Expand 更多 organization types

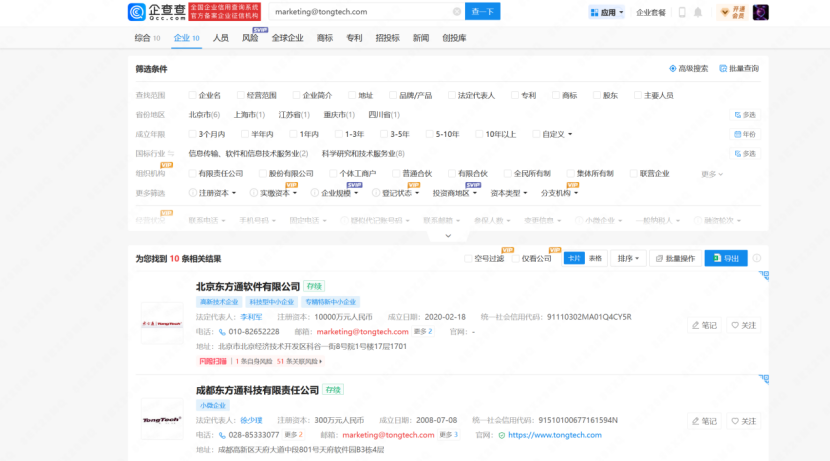712,174
